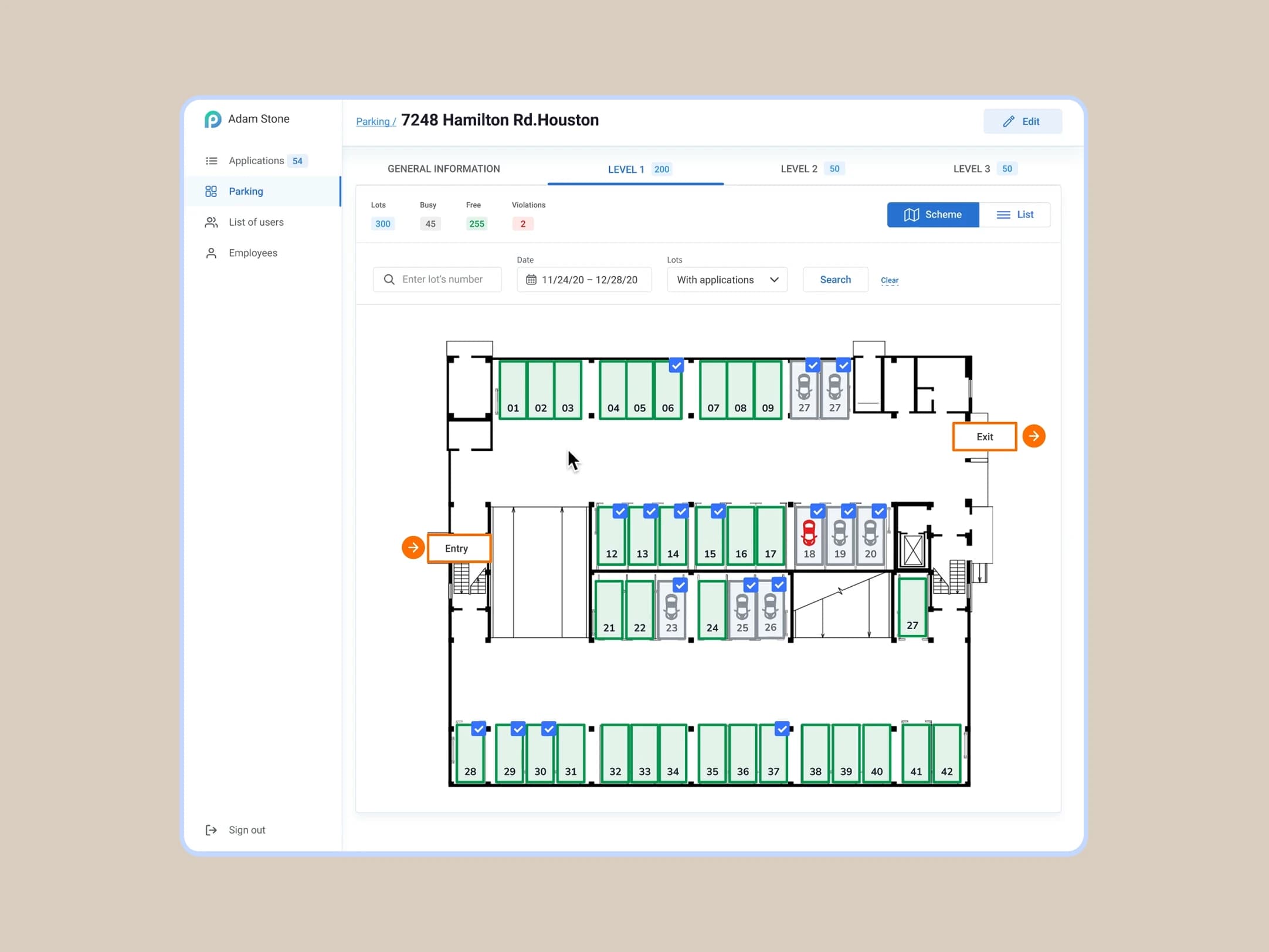
Task: Select free parking lot 09
Action: (x=768, y=390)
